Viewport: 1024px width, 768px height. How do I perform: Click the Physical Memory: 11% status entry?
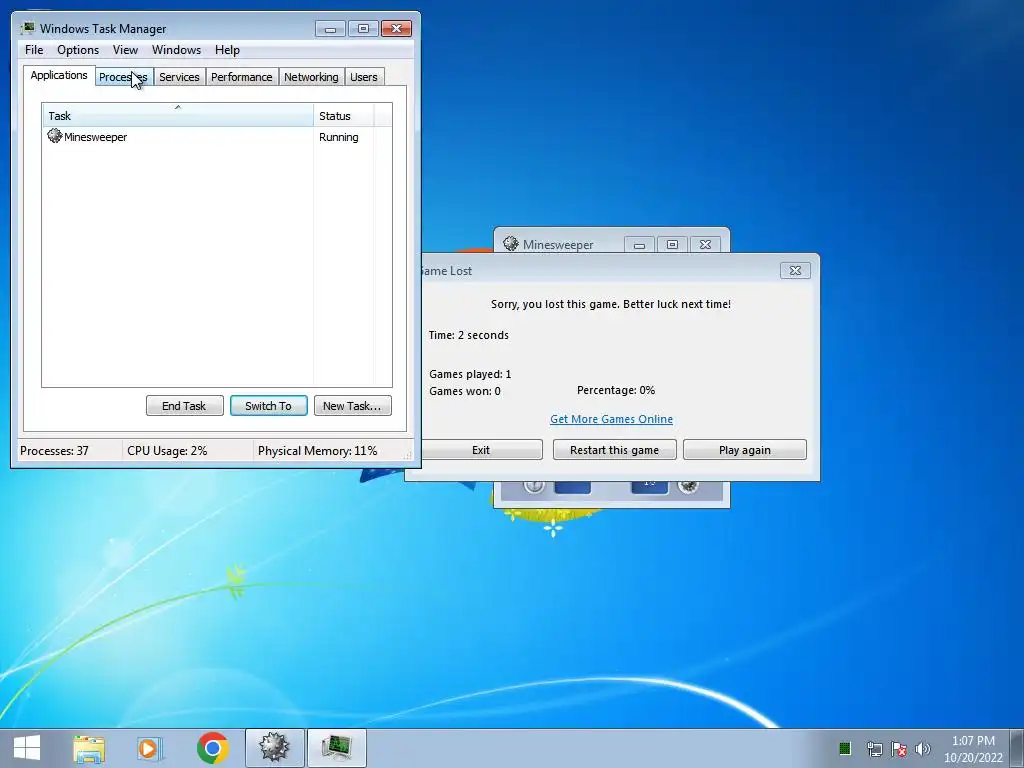coord(317,451)
